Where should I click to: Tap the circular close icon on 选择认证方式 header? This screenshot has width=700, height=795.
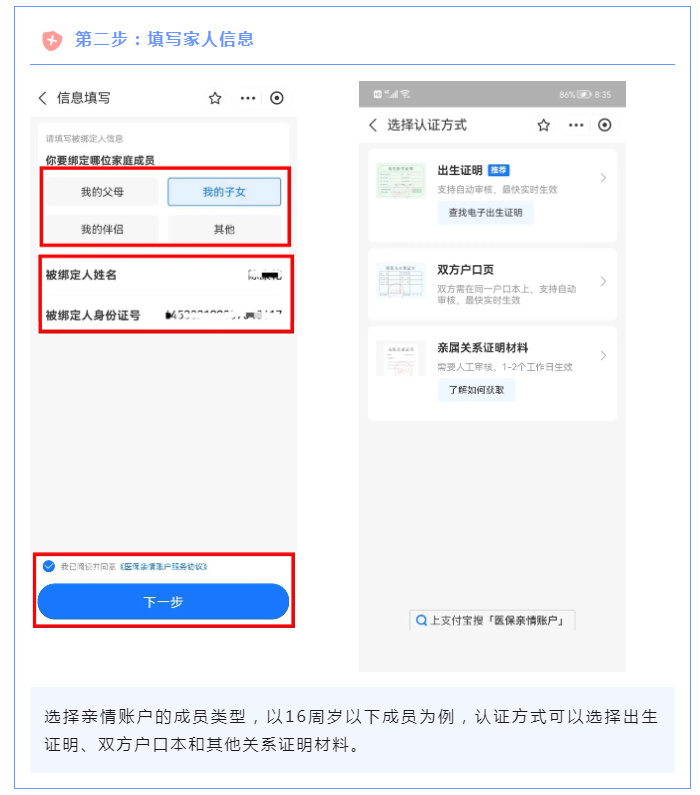tap(605, 125)
